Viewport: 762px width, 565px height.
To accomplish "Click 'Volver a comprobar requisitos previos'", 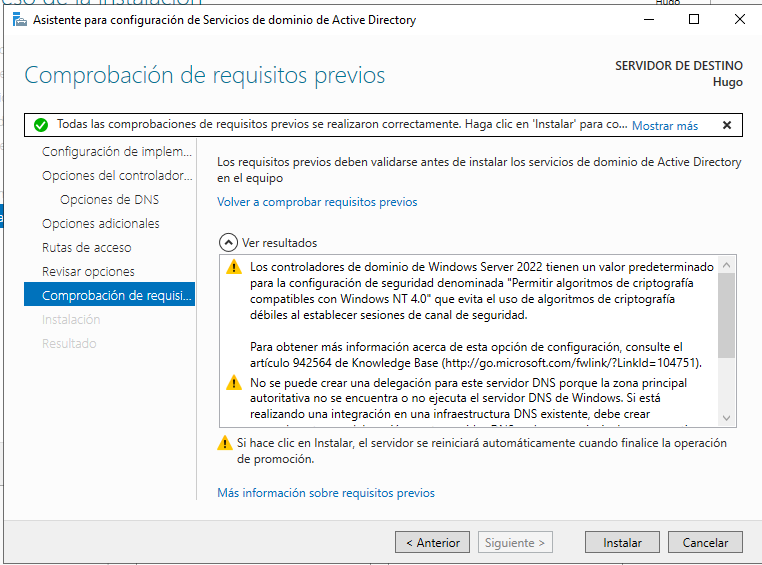I will tap(317, 202).
